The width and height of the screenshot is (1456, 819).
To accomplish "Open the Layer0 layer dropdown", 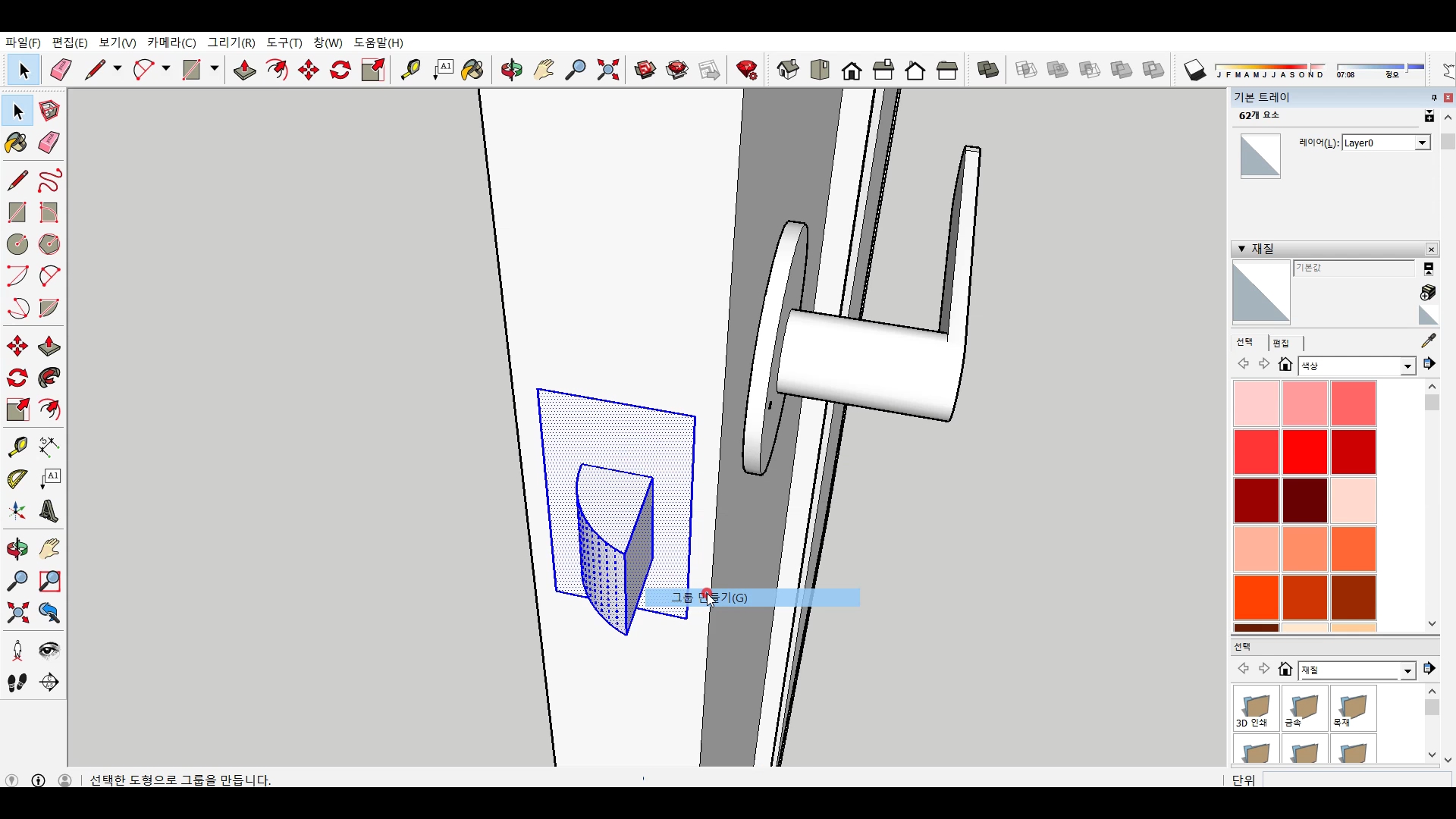I will pos(1423,143).
